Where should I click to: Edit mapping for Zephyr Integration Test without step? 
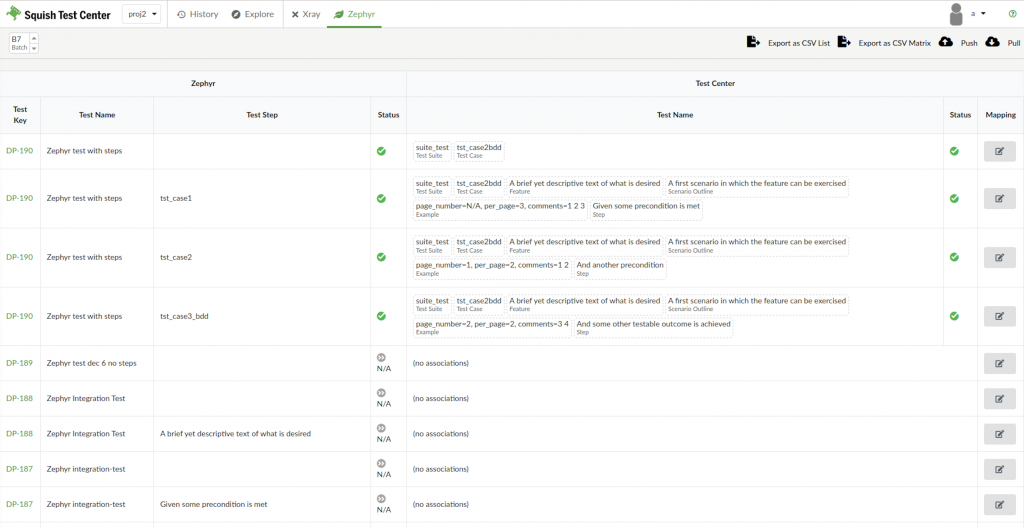click(x=1000, y=399)
